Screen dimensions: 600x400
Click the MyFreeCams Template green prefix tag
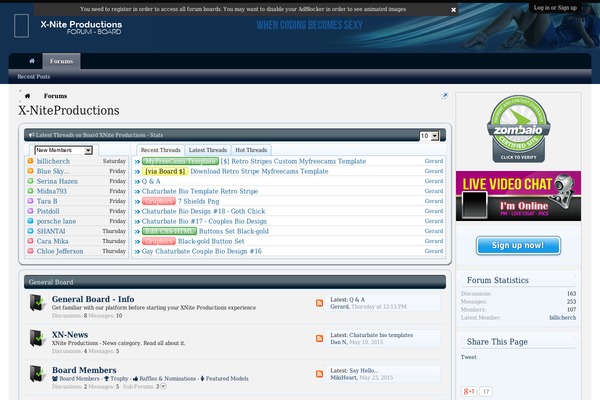(180, 161)
